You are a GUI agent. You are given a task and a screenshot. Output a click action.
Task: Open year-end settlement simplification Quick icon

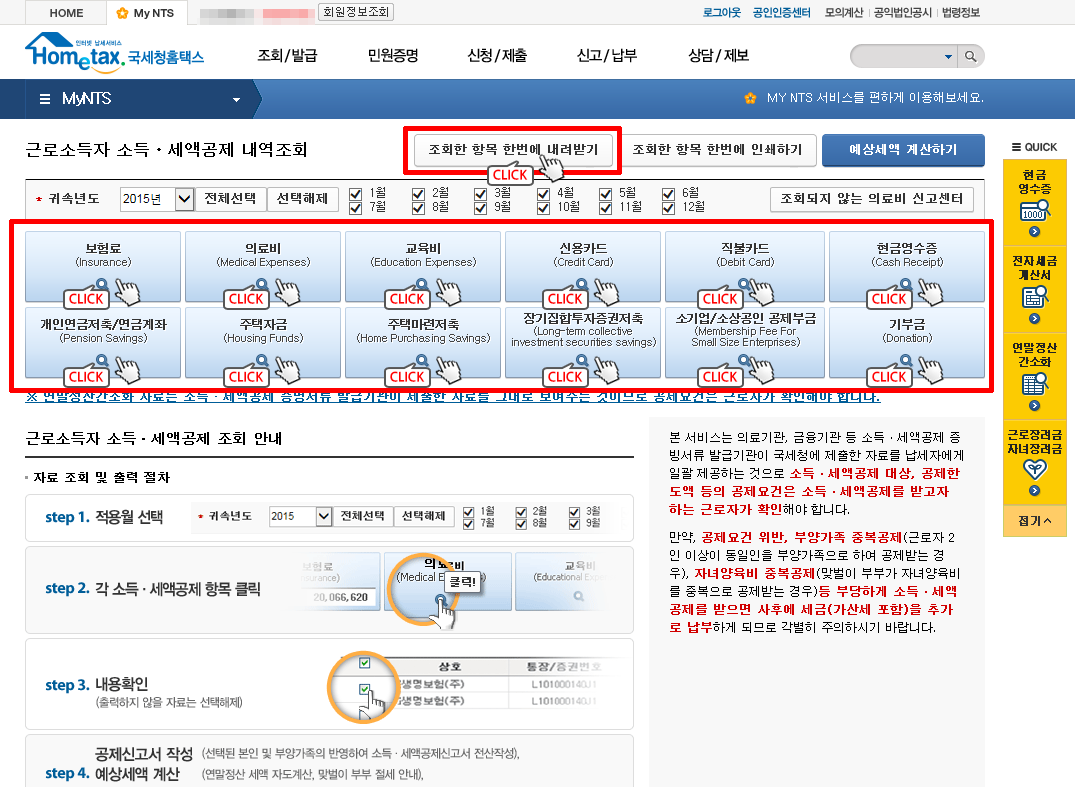coord(1034,383)
